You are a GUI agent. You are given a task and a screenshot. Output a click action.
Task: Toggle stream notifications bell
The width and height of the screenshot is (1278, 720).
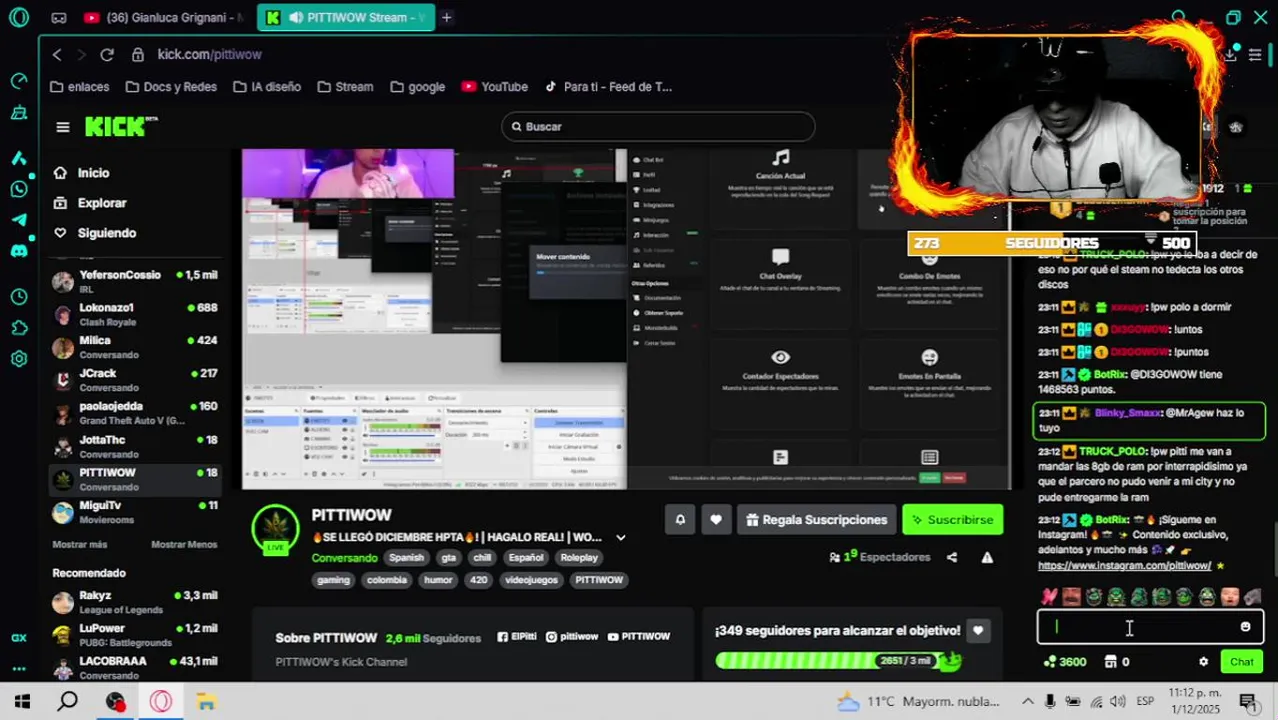(x=680, y=520)
